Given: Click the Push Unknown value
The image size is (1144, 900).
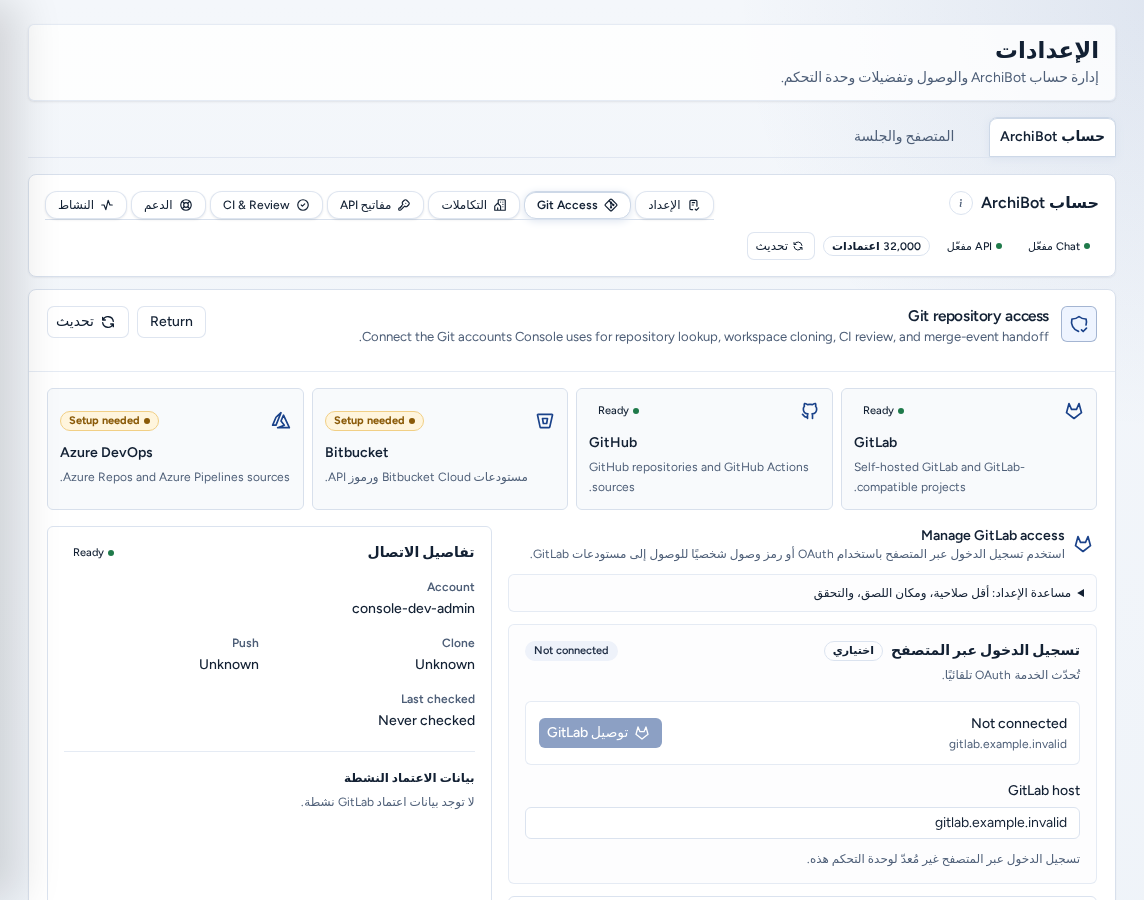Looking at the screenshot, I should pos(229,664).
